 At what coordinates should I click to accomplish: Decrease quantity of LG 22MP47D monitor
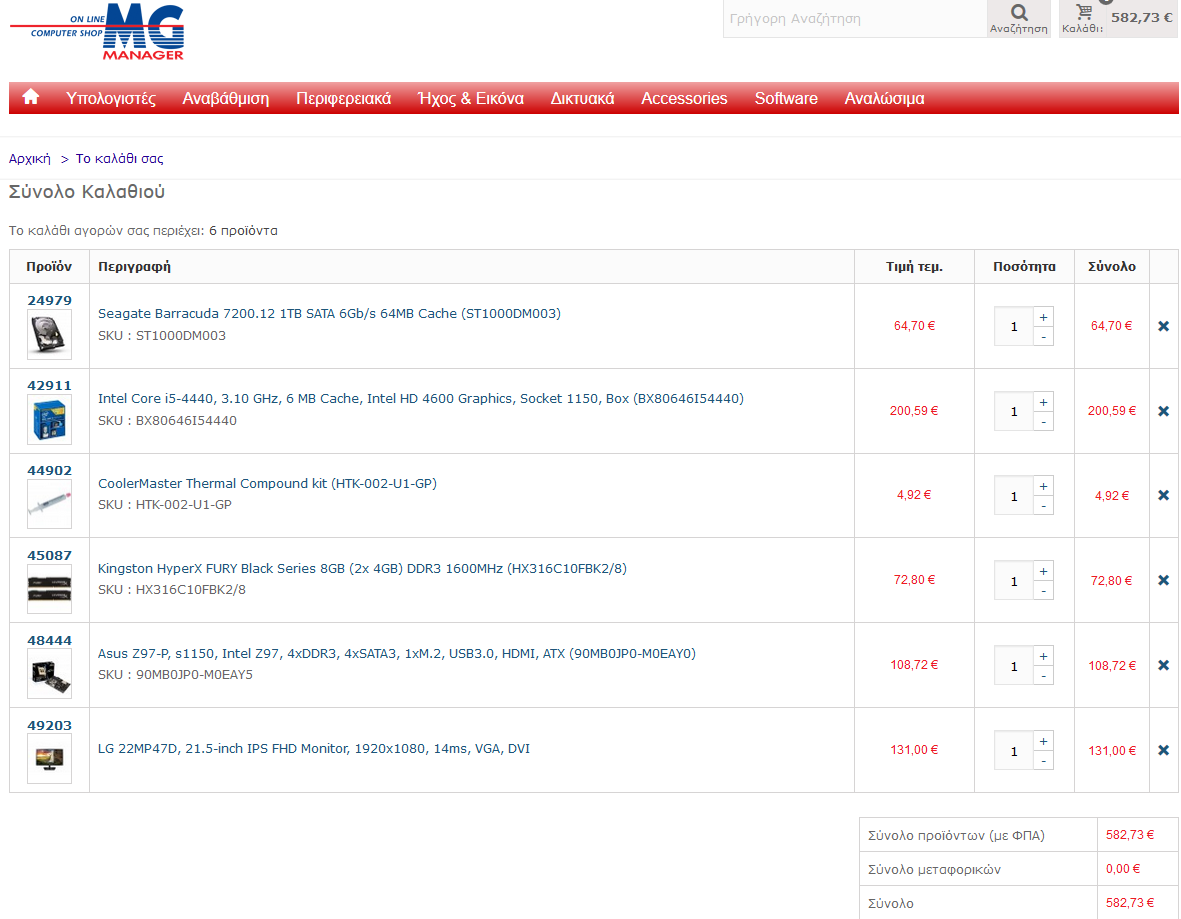point(1043,762)
